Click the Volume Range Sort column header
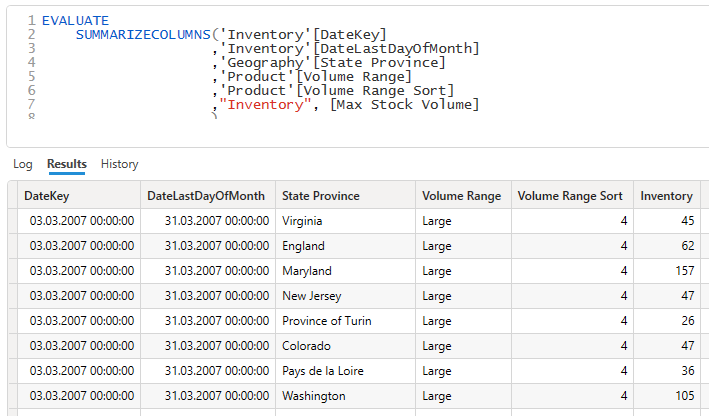Viewport: 709px width, 416px height. point(570,196)
